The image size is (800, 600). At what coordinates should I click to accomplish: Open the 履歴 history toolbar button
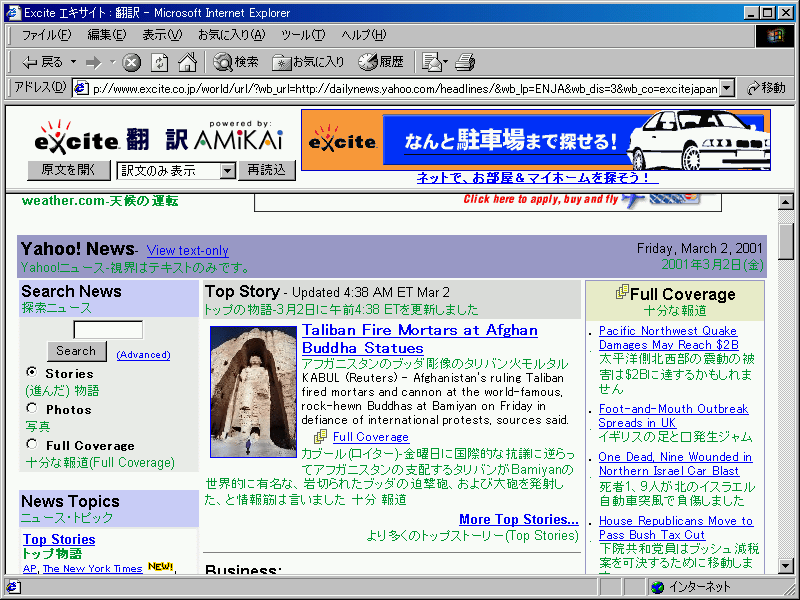pos(381,62)
